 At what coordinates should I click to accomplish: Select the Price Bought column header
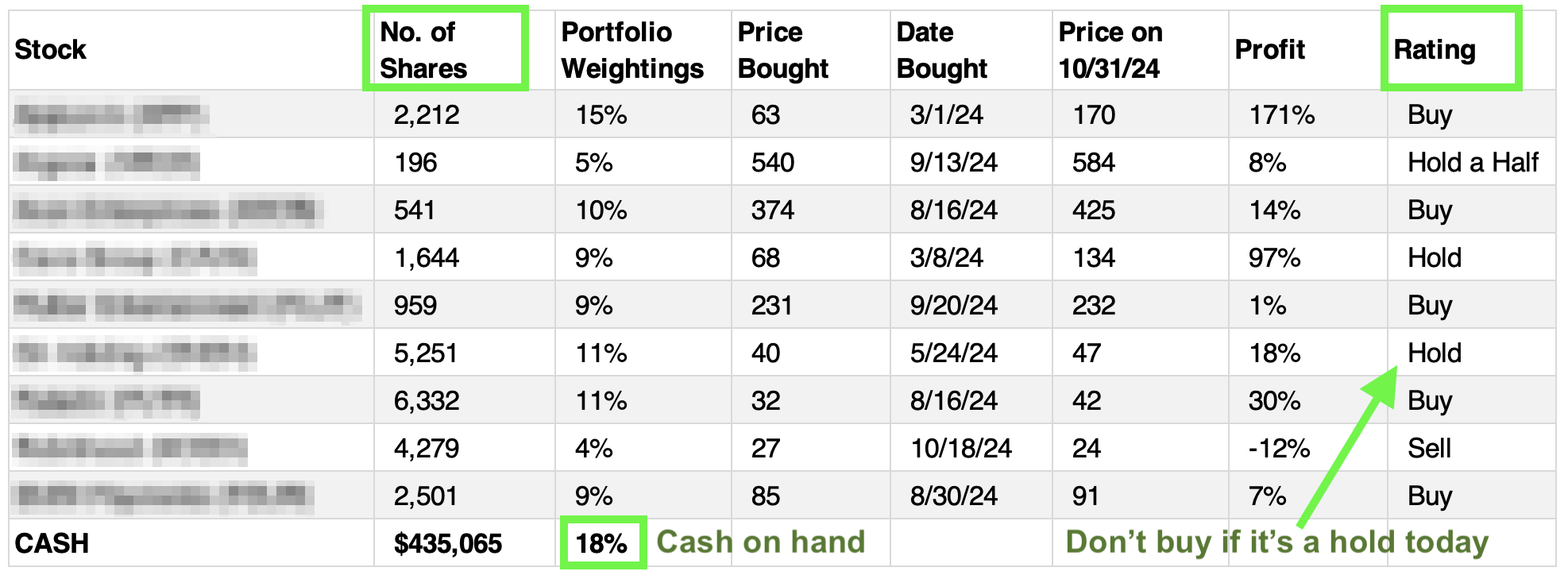[x=782, y=50]
